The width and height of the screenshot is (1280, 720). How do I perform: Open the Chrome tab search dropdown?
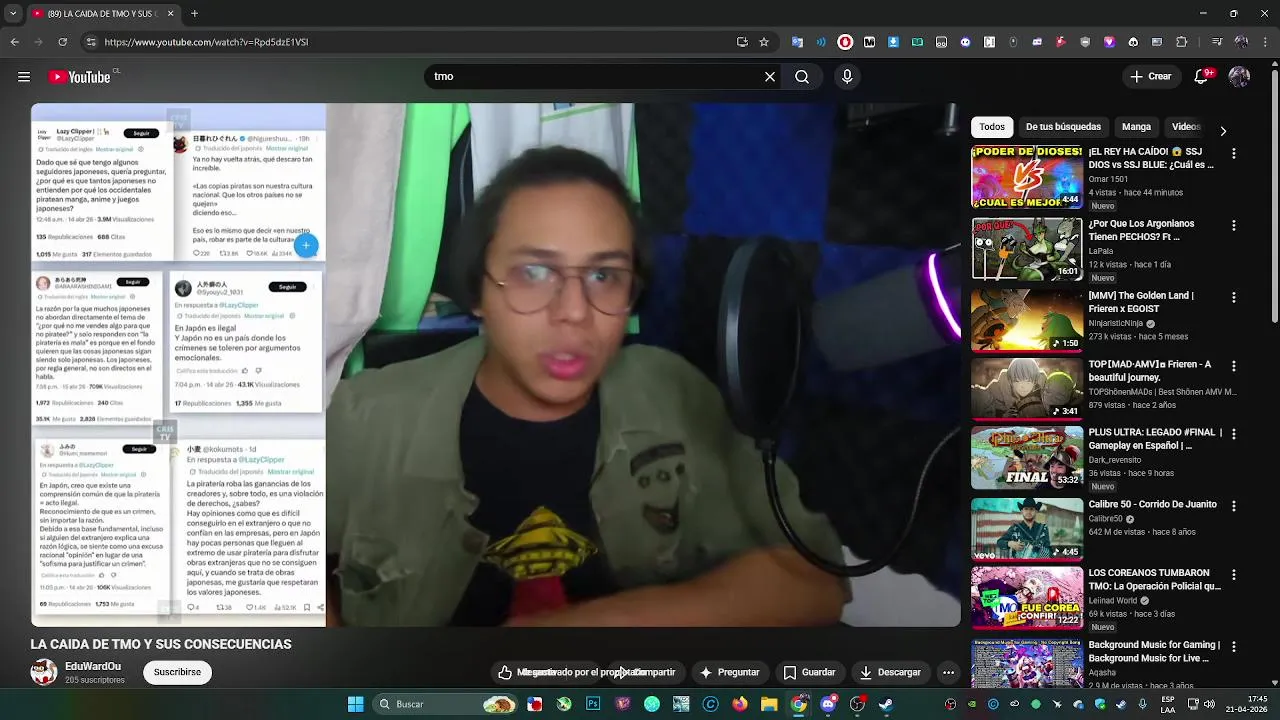12,14
